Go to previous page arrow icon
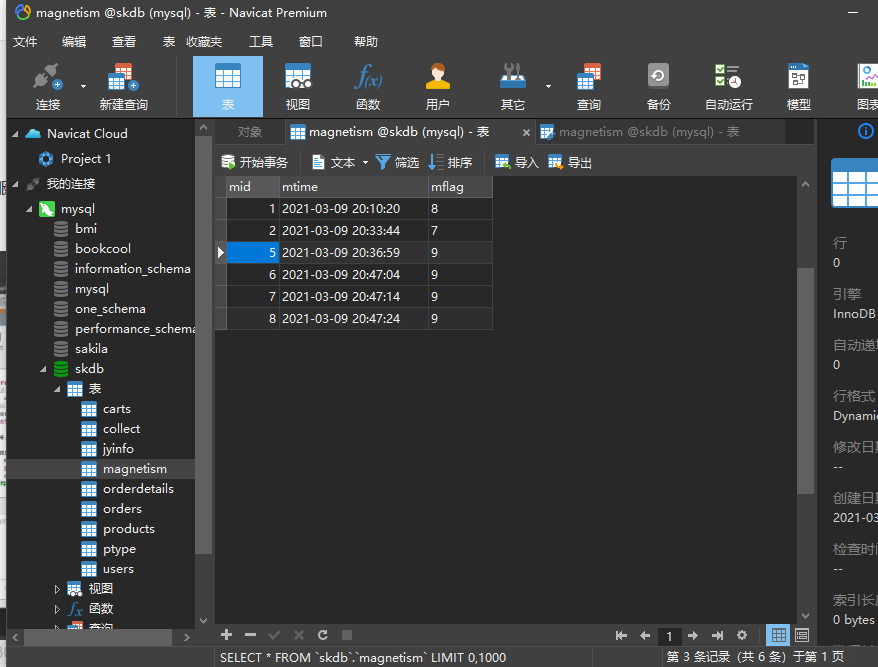Viewport: 878px width, 667px height. point(645,635)
